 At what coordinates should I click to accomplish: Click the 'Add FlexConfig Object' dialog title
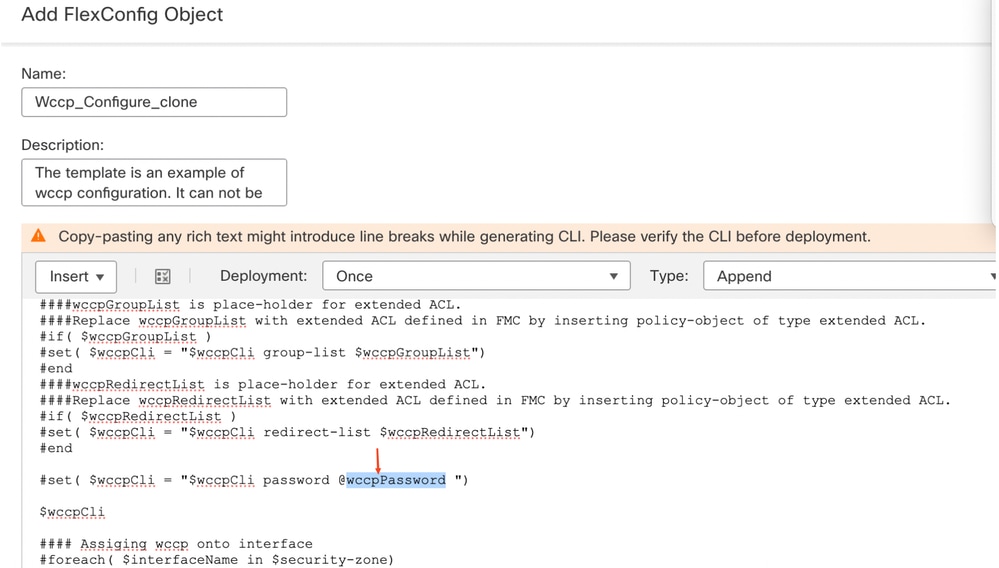[122, 15]
